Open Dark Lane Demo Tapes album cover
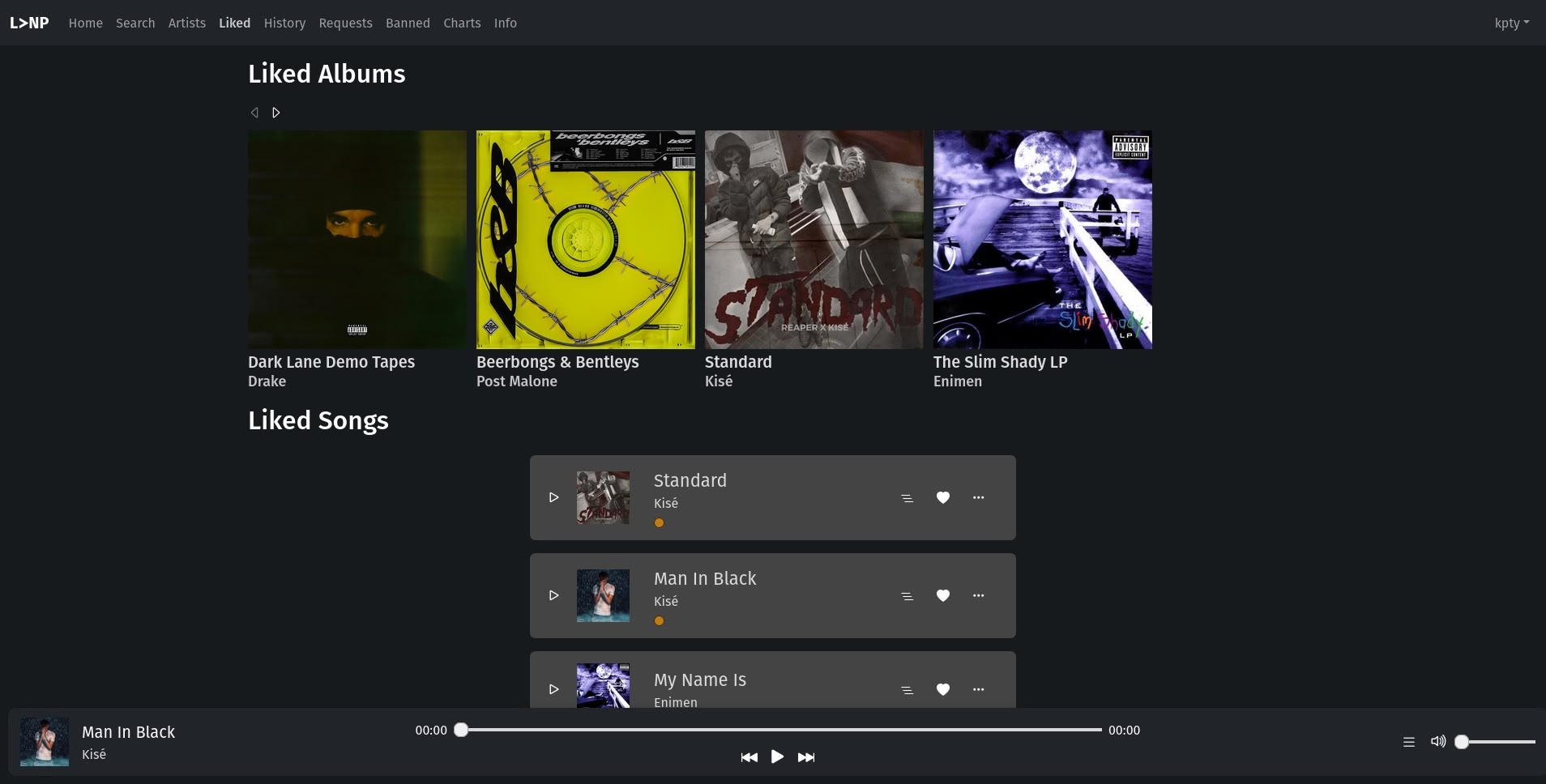Image resolution: width=1546 pixels, height=784 pixels. pos(357,240)
